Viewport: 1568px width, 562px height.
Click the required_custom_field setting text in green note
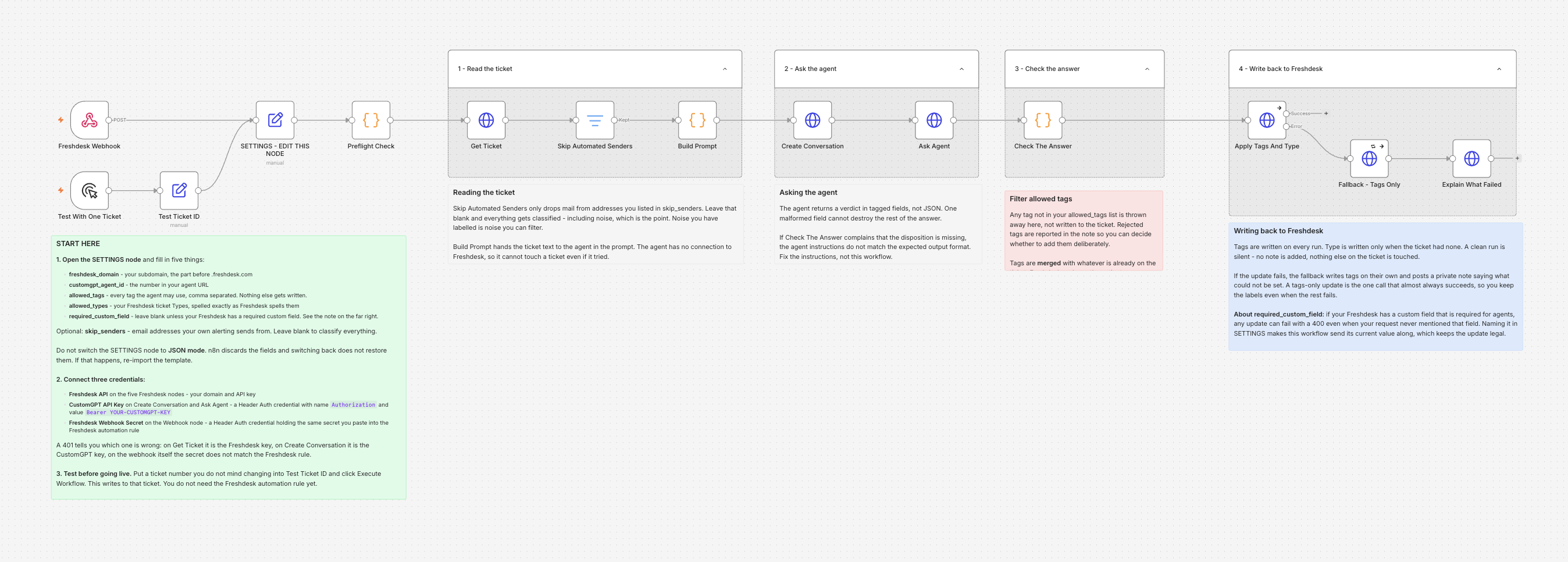click(x=99, y=316)
